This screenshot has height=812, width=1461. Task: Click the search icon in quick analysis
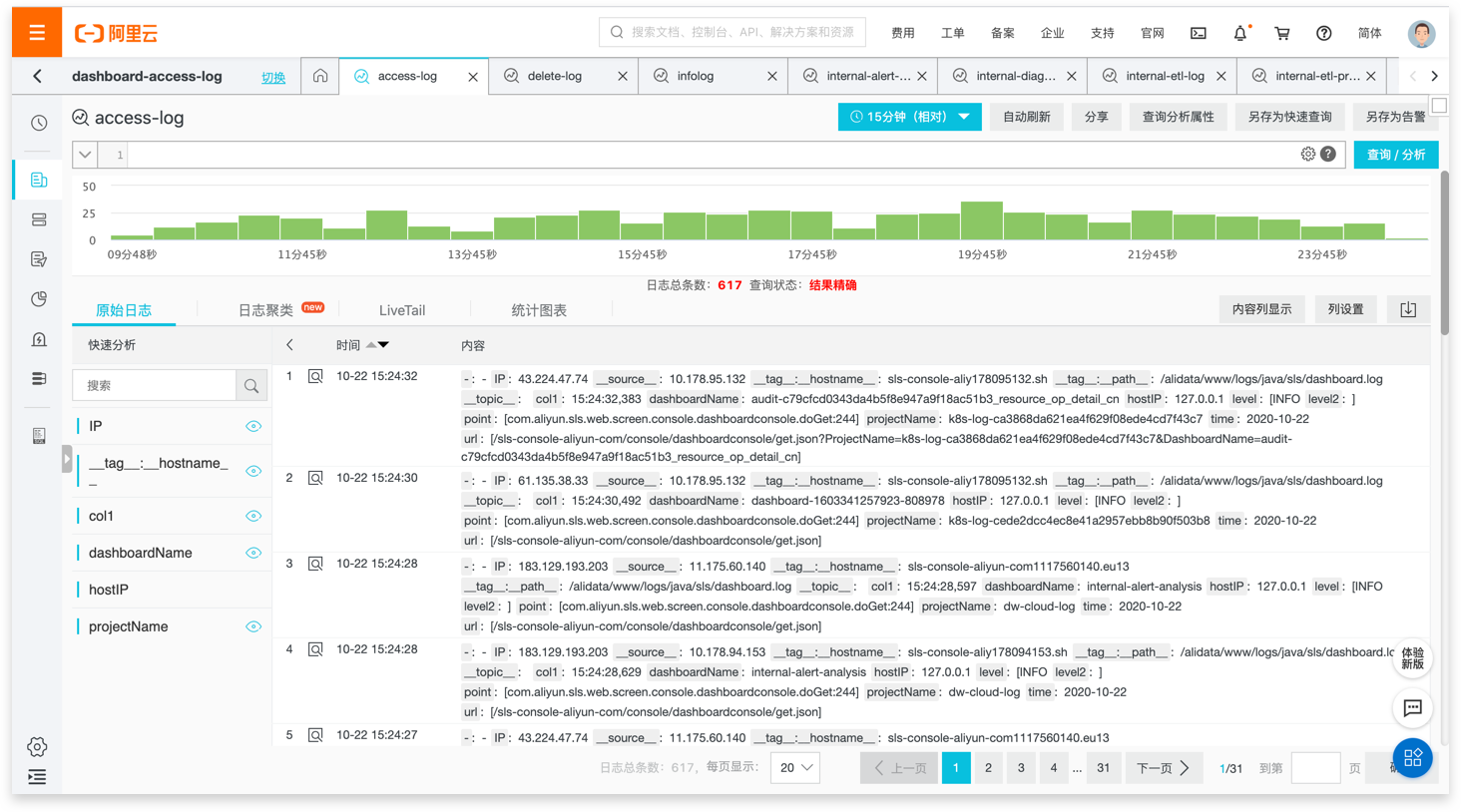(x=251, y=385)
